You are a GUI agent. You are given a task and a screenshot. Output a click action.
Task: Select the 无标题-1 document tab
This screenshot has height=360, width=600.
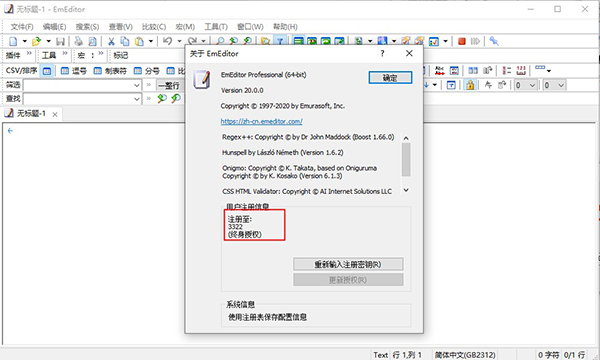coord(31,114)
